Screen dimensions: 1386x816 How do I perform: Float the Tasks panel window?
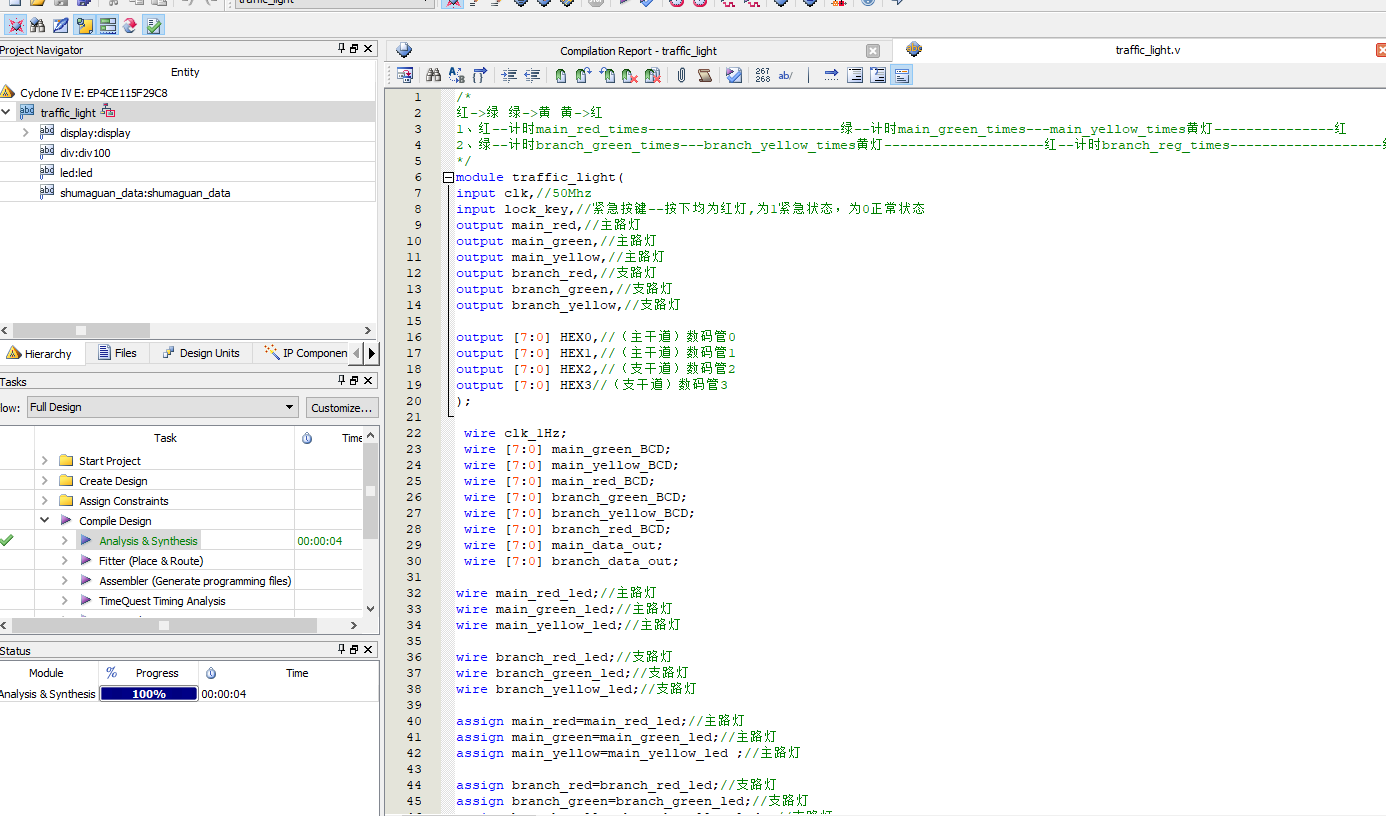[354, 381]
